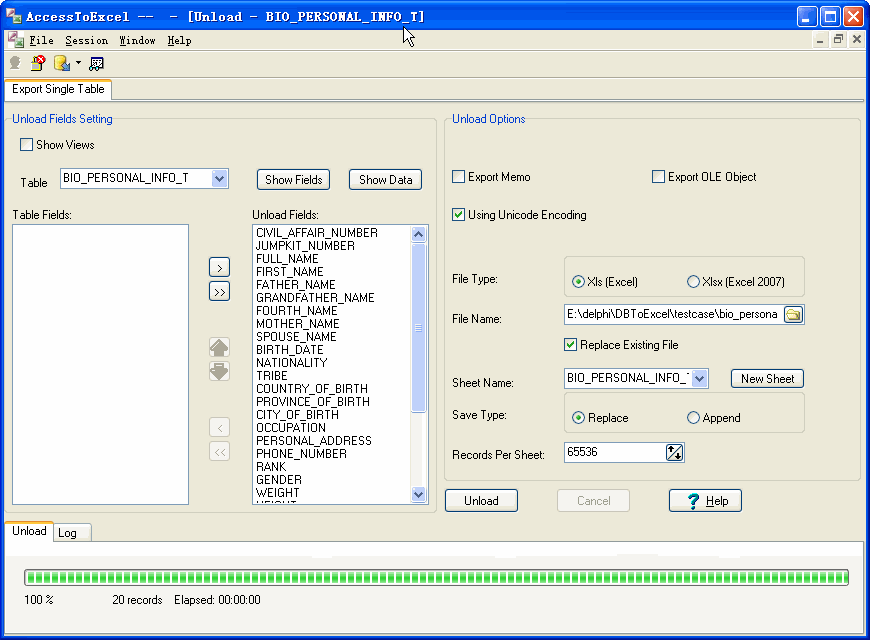Enable the Export Memo checkbox
This screenshot has width=870, height=640.
(458, 177)
